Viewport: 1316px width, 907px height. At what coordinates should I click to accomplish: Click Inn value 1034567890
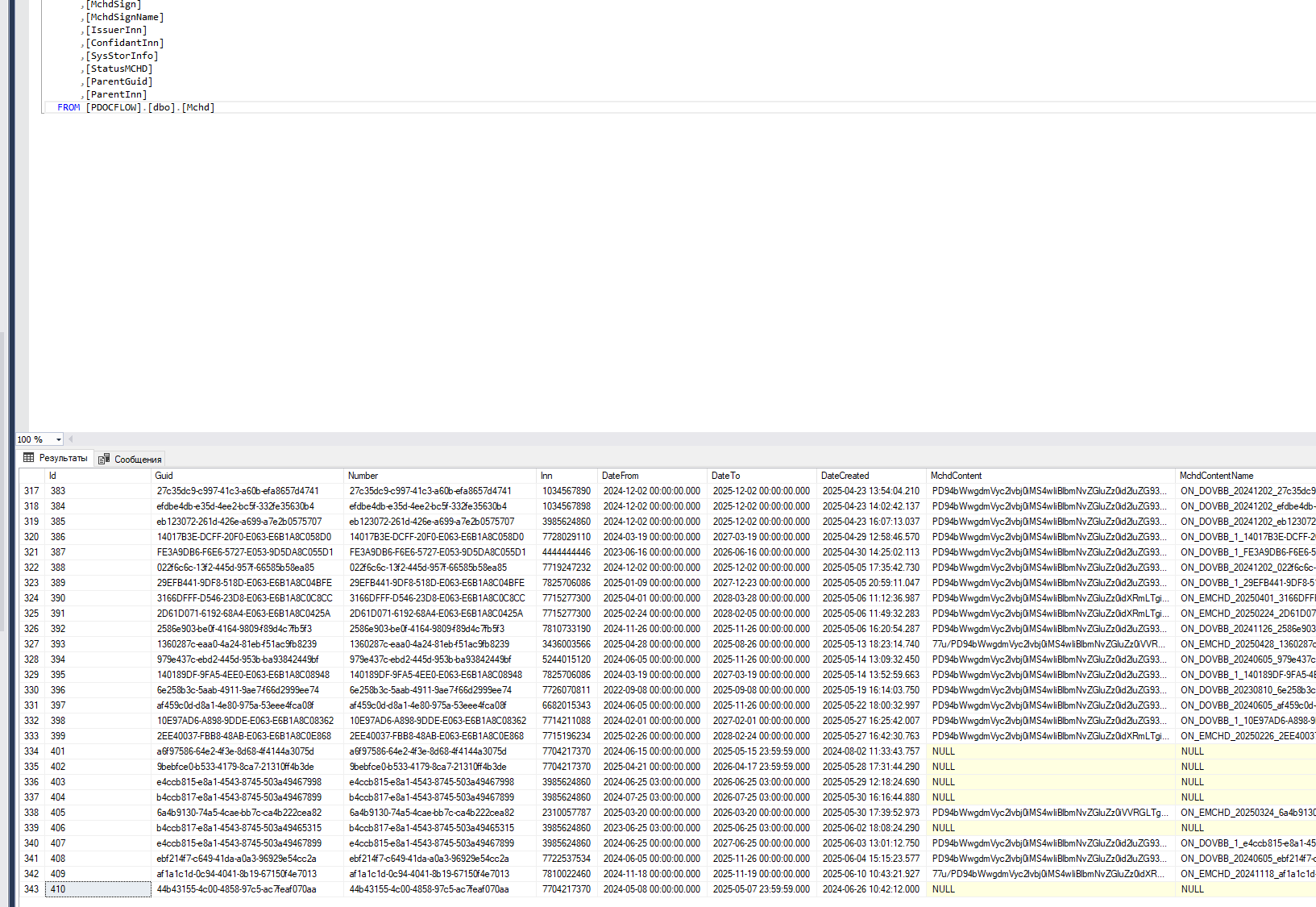pyautogui.click(x=568, y=491)
